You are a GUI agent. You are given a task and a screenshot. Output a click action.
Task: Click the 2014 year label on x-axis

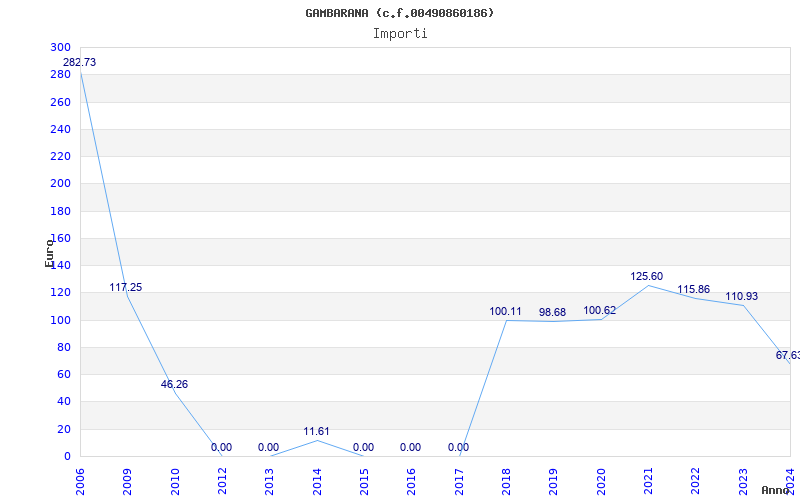coord(317,482)
